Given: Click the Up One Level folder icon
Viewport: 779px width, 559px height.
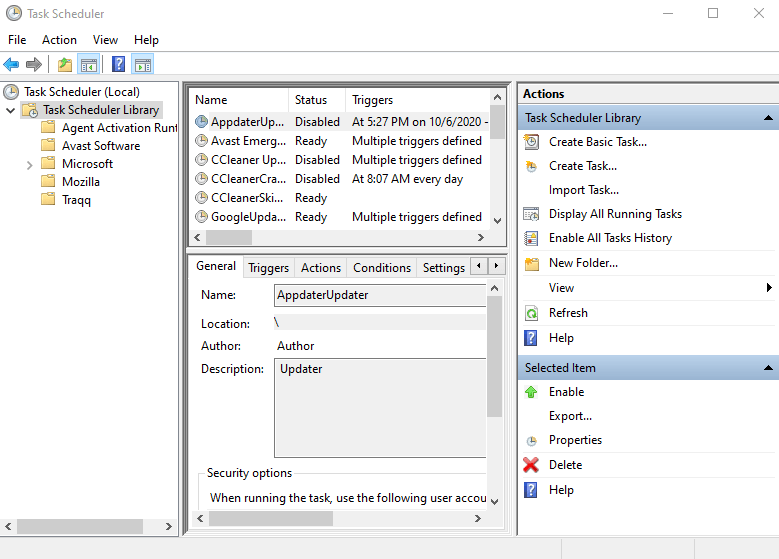Looking at the screenshot, I should tap(65, 65).
